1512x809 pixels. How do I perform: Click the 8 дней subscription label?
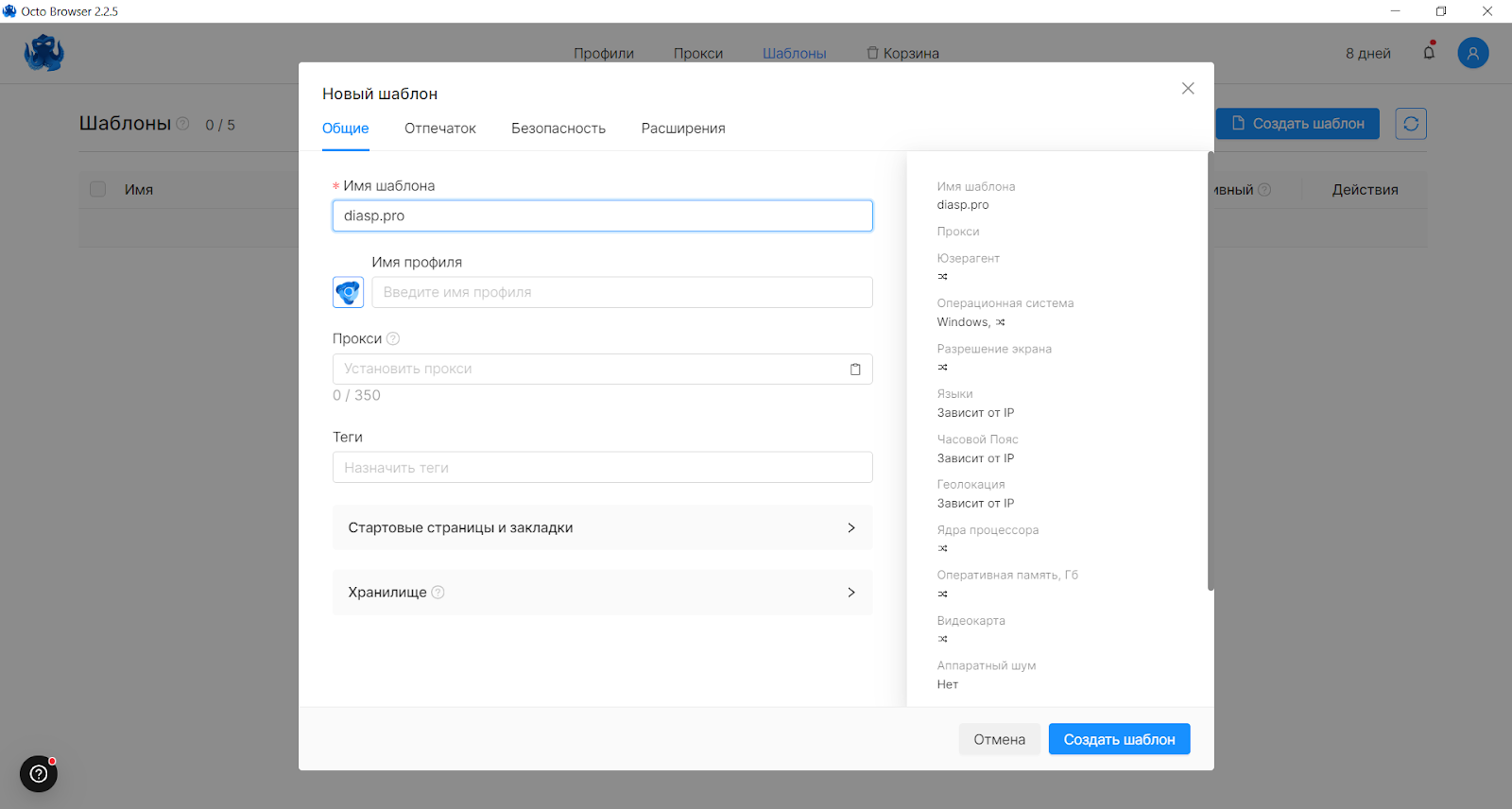[x=1368, y=54]
